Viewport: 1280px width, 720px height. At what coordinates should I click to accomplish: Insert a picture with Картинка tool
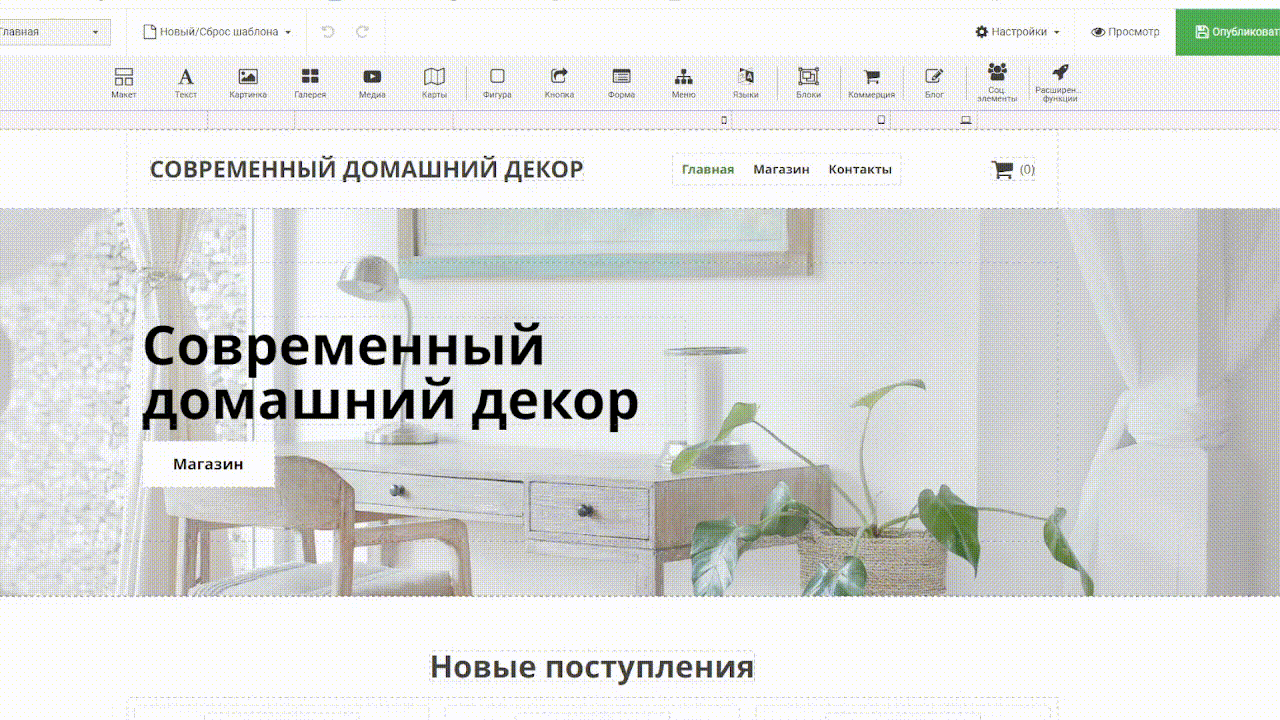click(248, 82)
